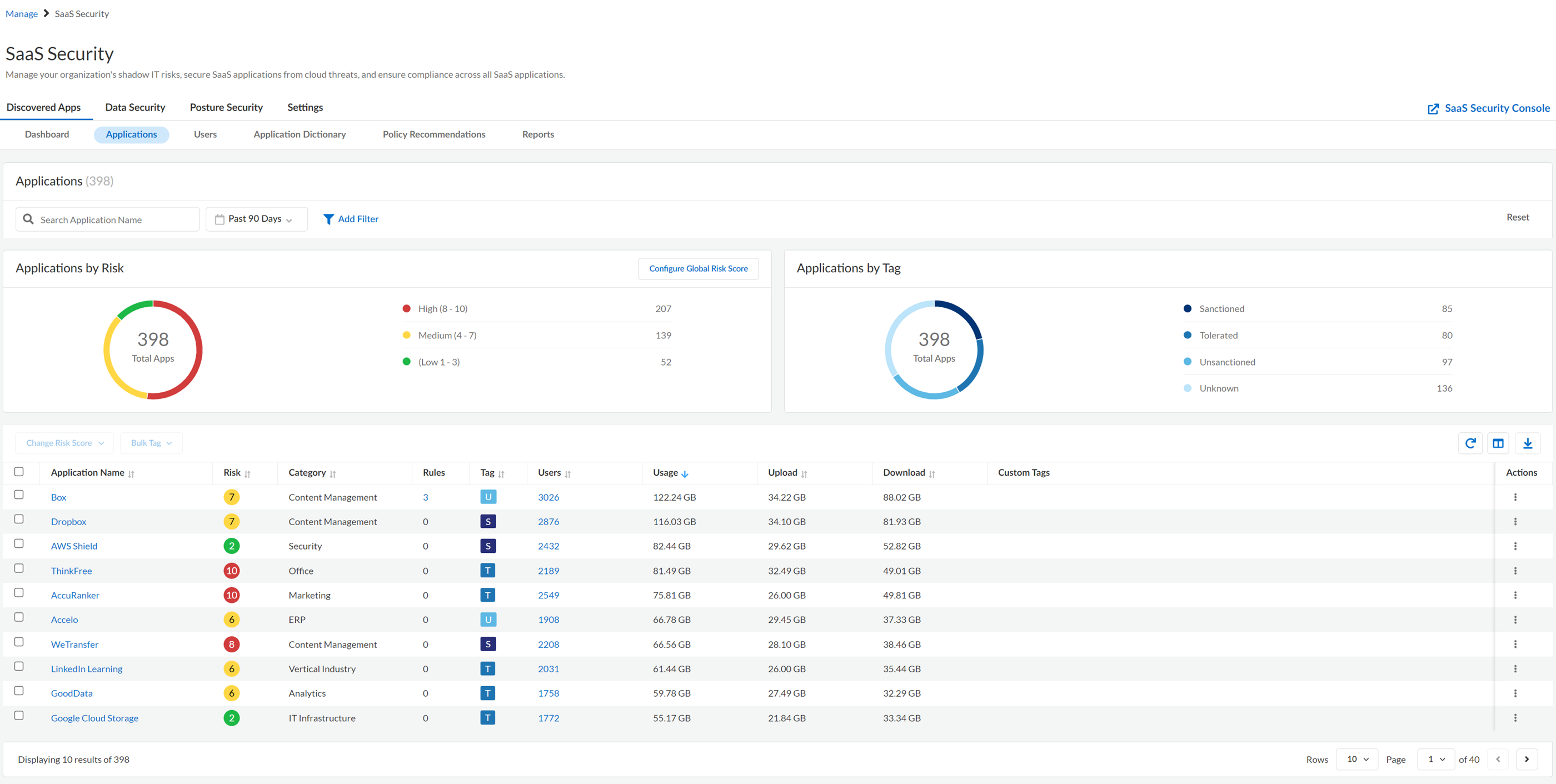This screenshot has width=1556, height=784.
Task: Select the Dropbox row checkbox
Action: [19, 519]
